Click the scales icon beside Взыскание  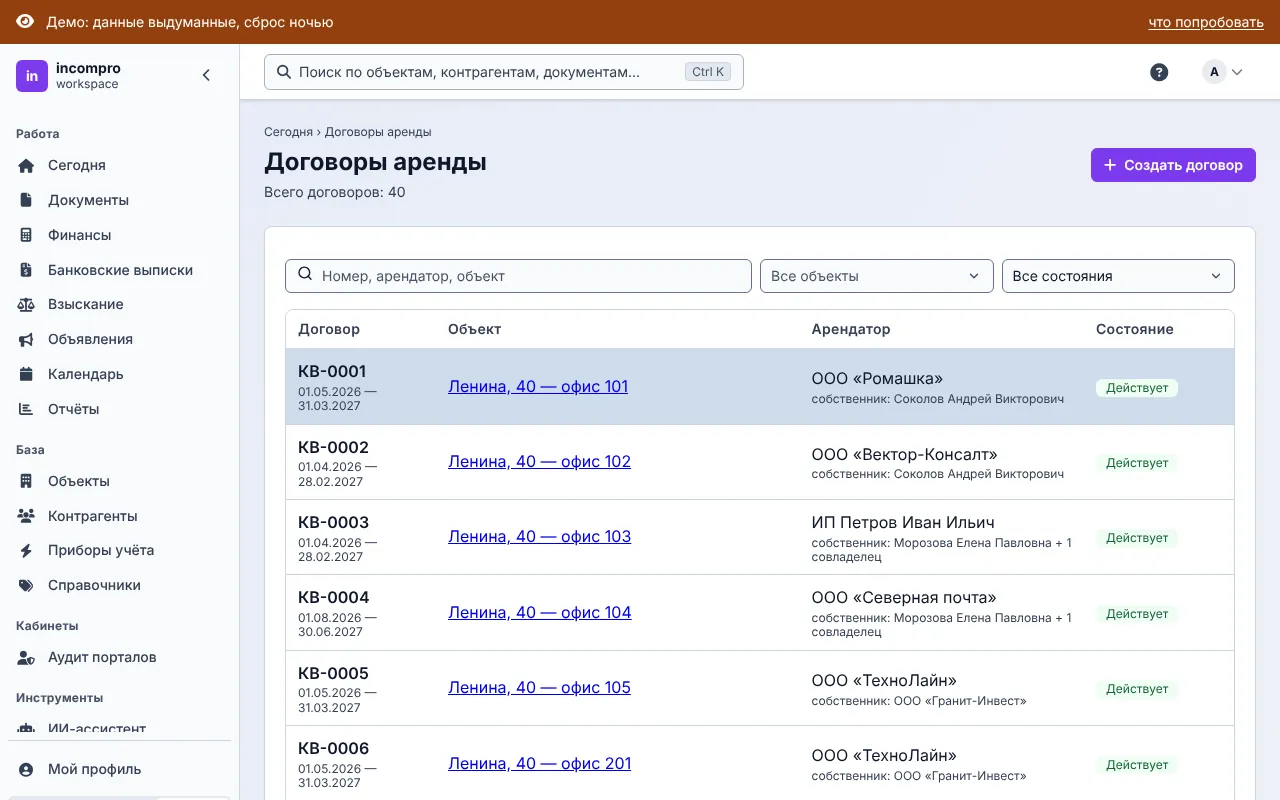pyautogui.click(x=27, y=304)
